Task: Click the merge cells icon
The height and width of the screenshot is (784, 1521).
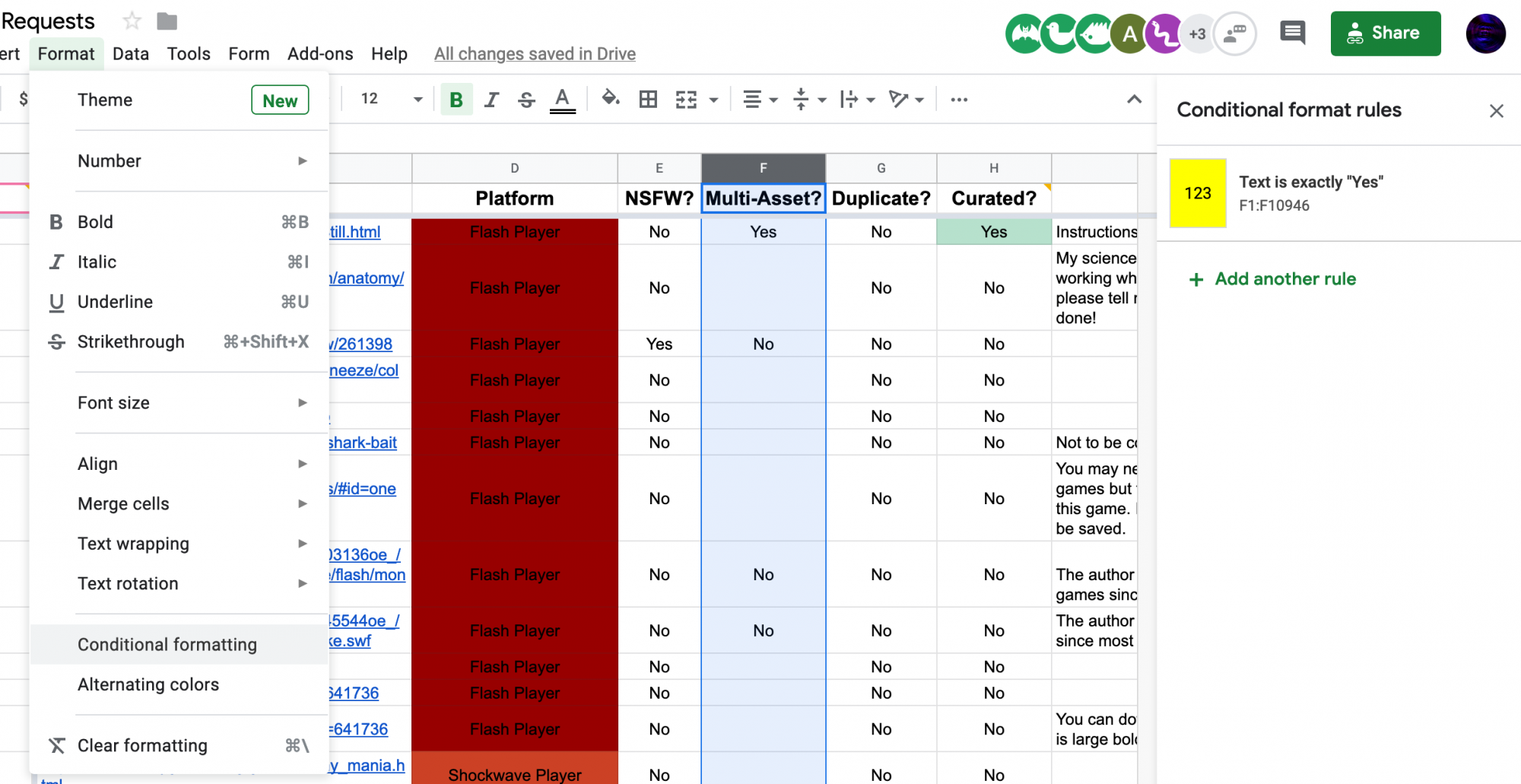Action: [687, 99]
